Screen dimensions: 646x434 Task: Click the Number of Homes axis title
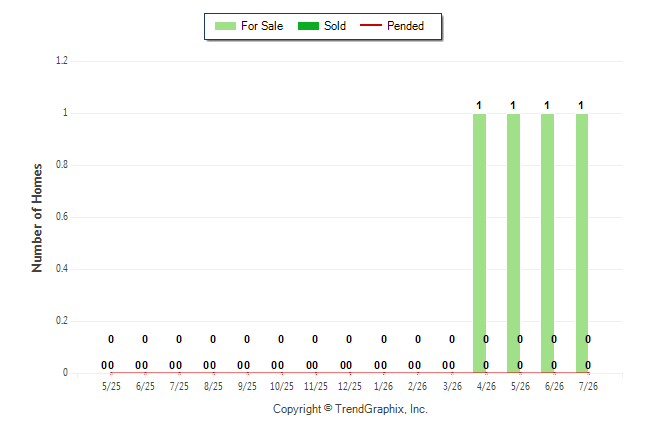[37, 218]
